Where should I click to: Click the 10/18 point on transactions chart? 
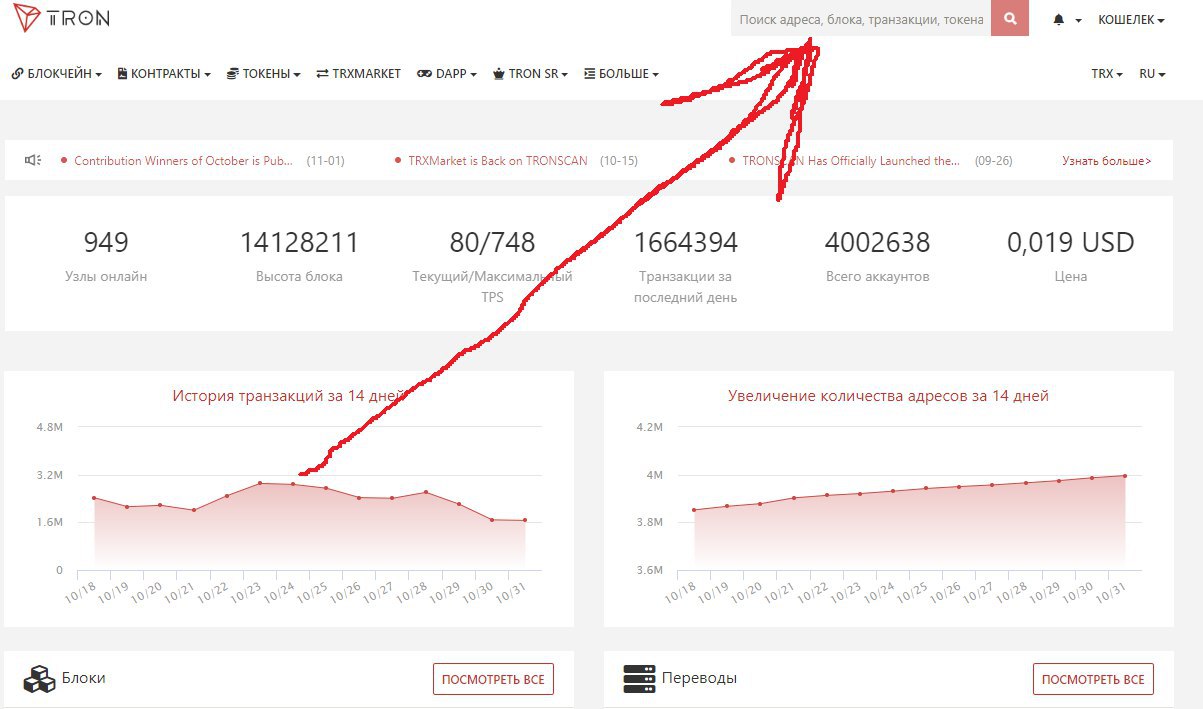click(94, 498)
